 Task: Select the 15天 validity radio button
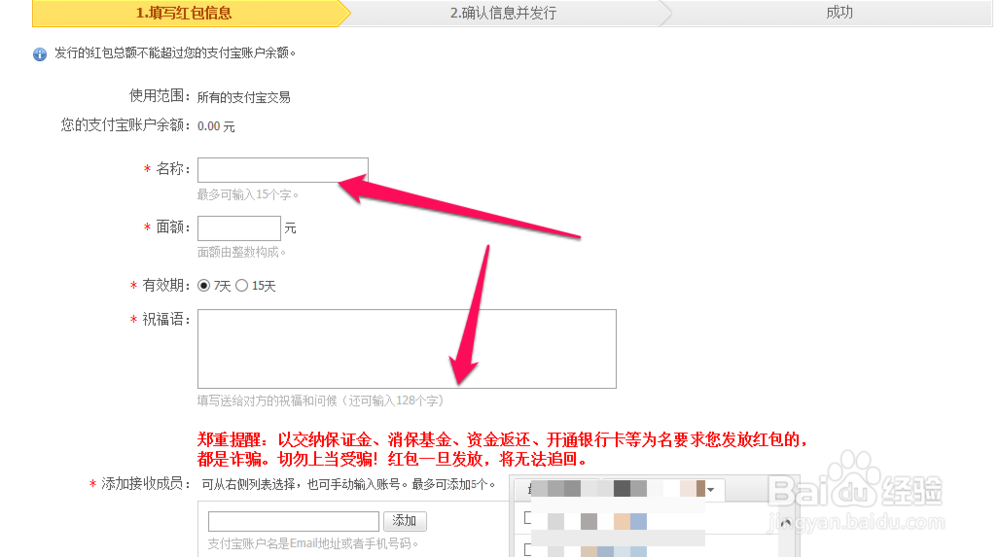[242, 286]
